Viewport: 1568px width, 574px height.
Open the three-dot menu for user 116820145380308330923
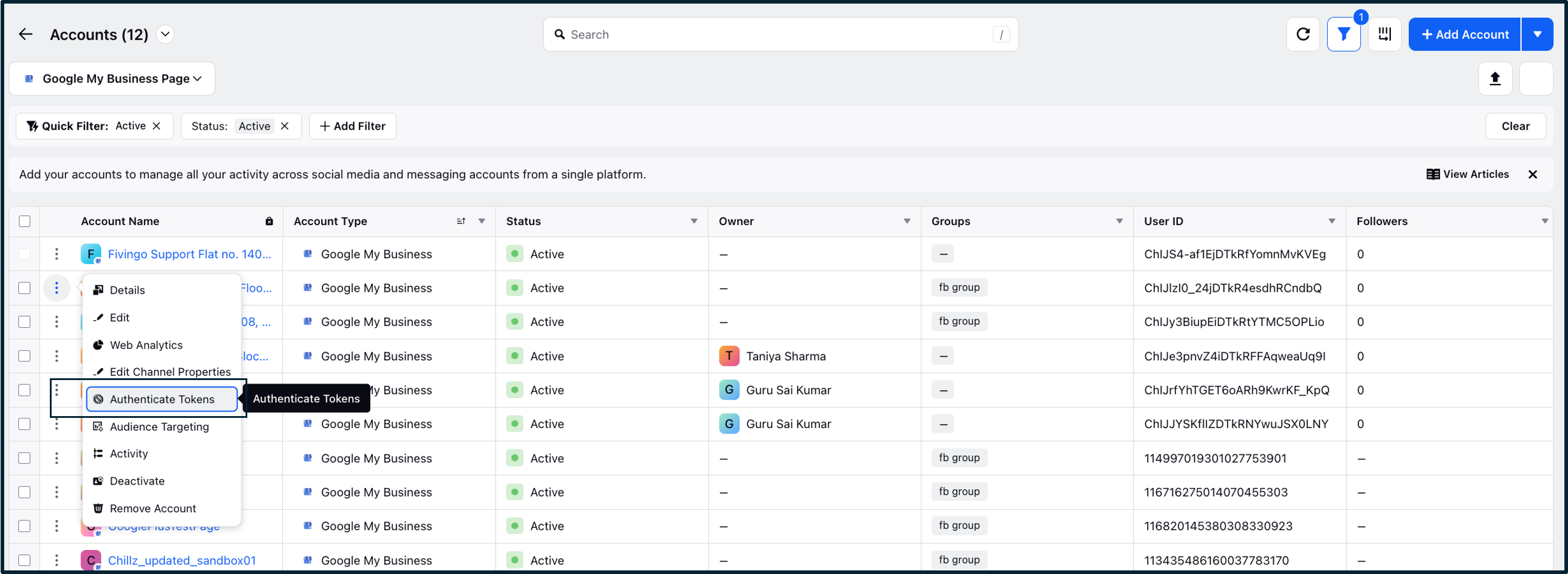click(x=56, y=526)
